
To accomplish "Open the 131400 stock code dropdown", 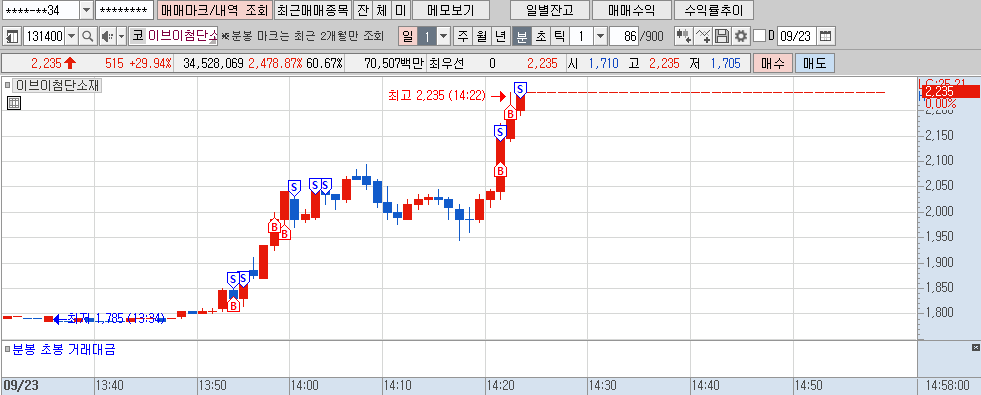I will pos(71,36).
